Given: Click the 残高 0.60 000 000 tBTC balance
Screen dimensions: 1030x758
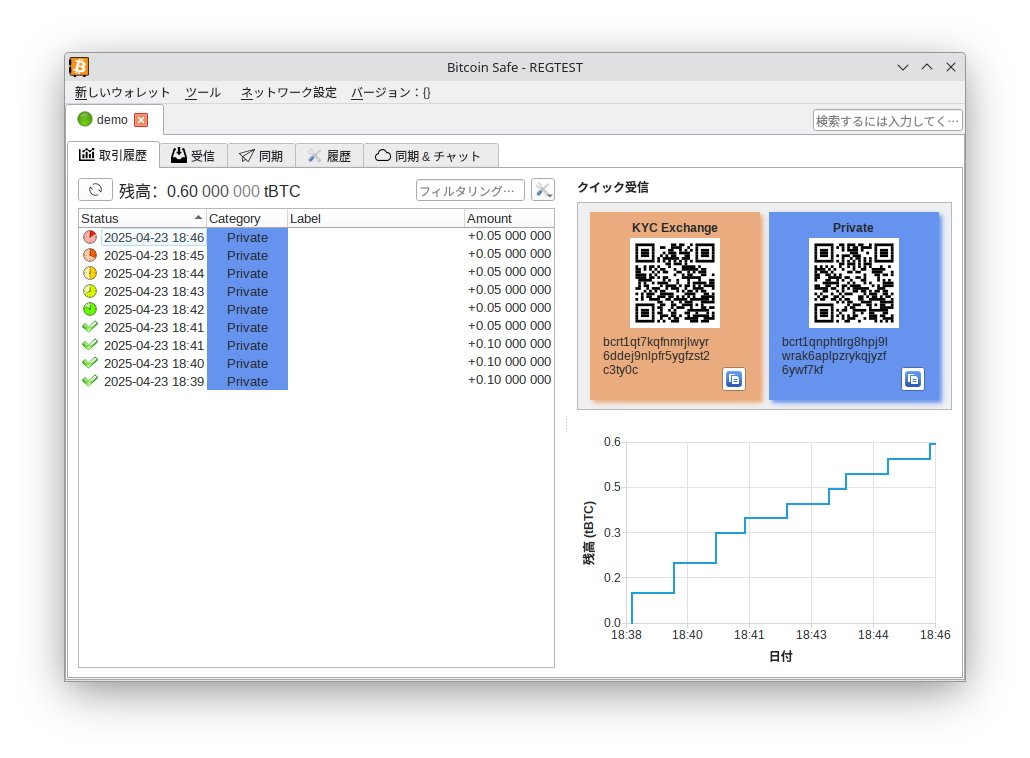Looking at the screenshot, I should pos(210,191).
